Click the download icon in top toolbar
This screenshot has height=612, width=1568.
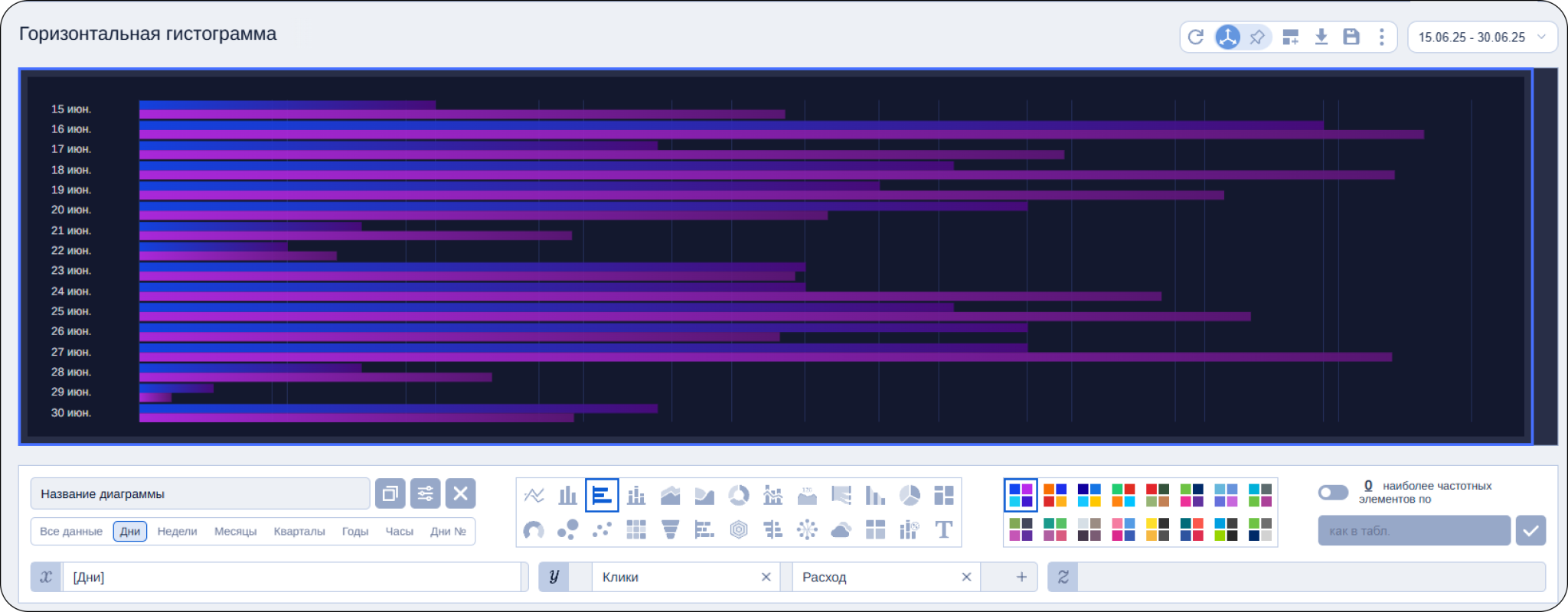(x=1321, y=37)
